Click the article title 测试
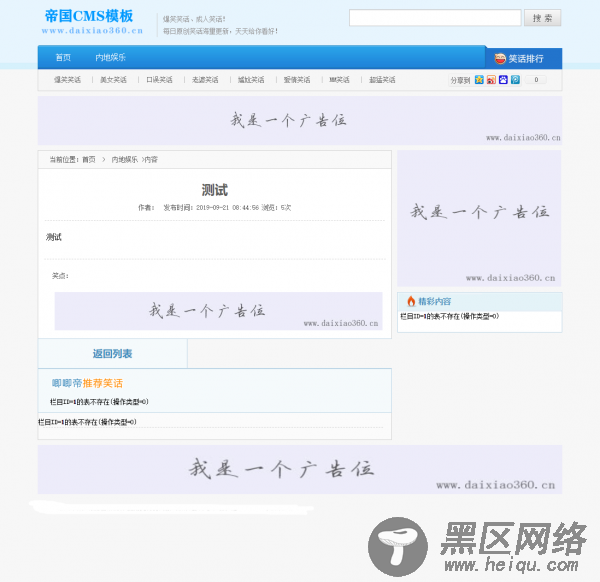 pyautogui.click(x=215, y=190)
